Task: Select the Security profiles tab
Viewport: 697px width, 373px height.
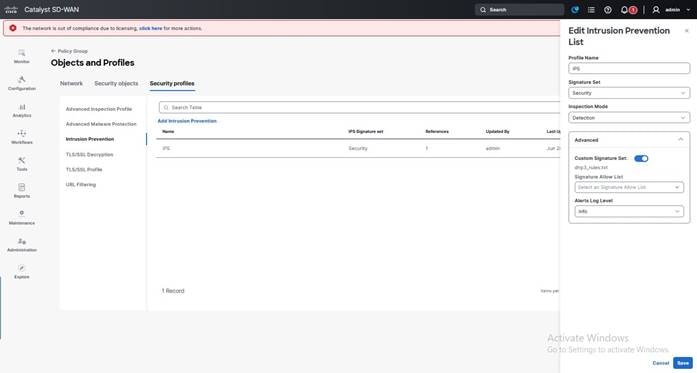Action: pos(172,84)
